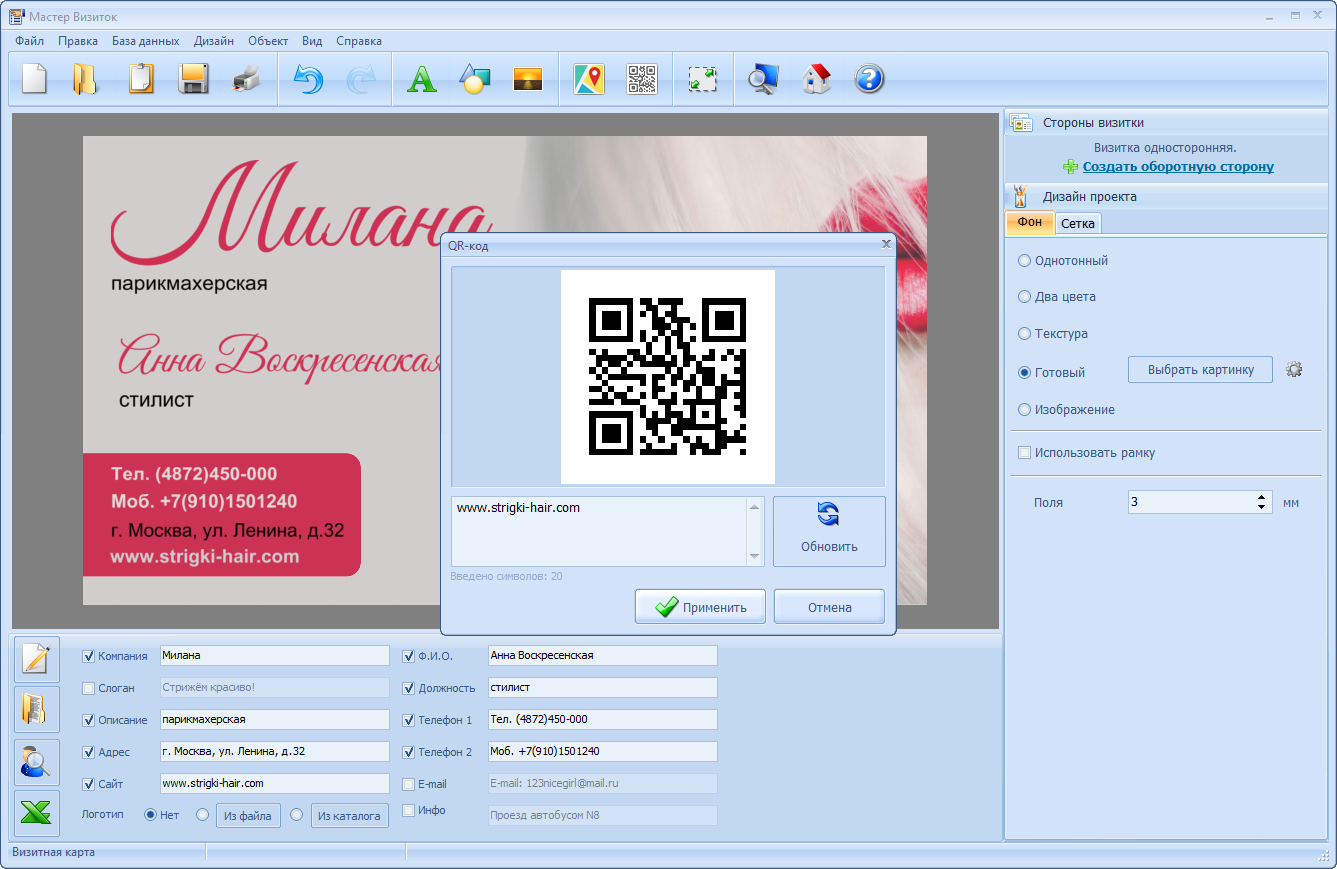Toggle the Компания checkbox
Screen dimensions: 1337x869
(x=89, y=656)
